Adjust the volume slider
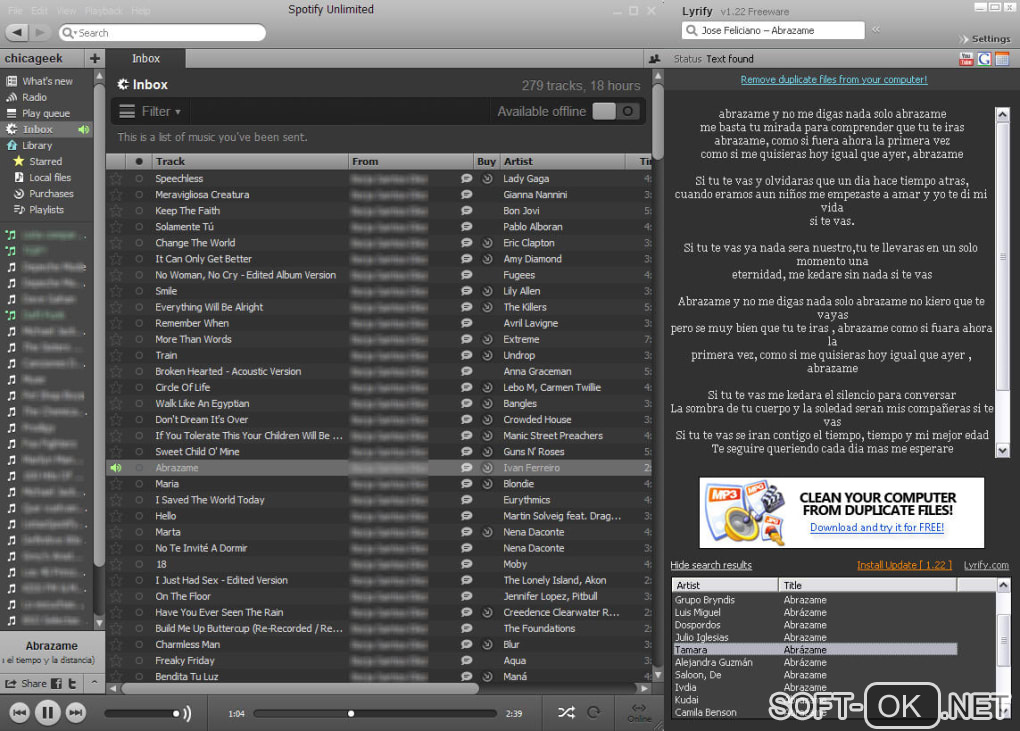The height and width of the screenshot is (731, 1020). (x=142, y=713)
